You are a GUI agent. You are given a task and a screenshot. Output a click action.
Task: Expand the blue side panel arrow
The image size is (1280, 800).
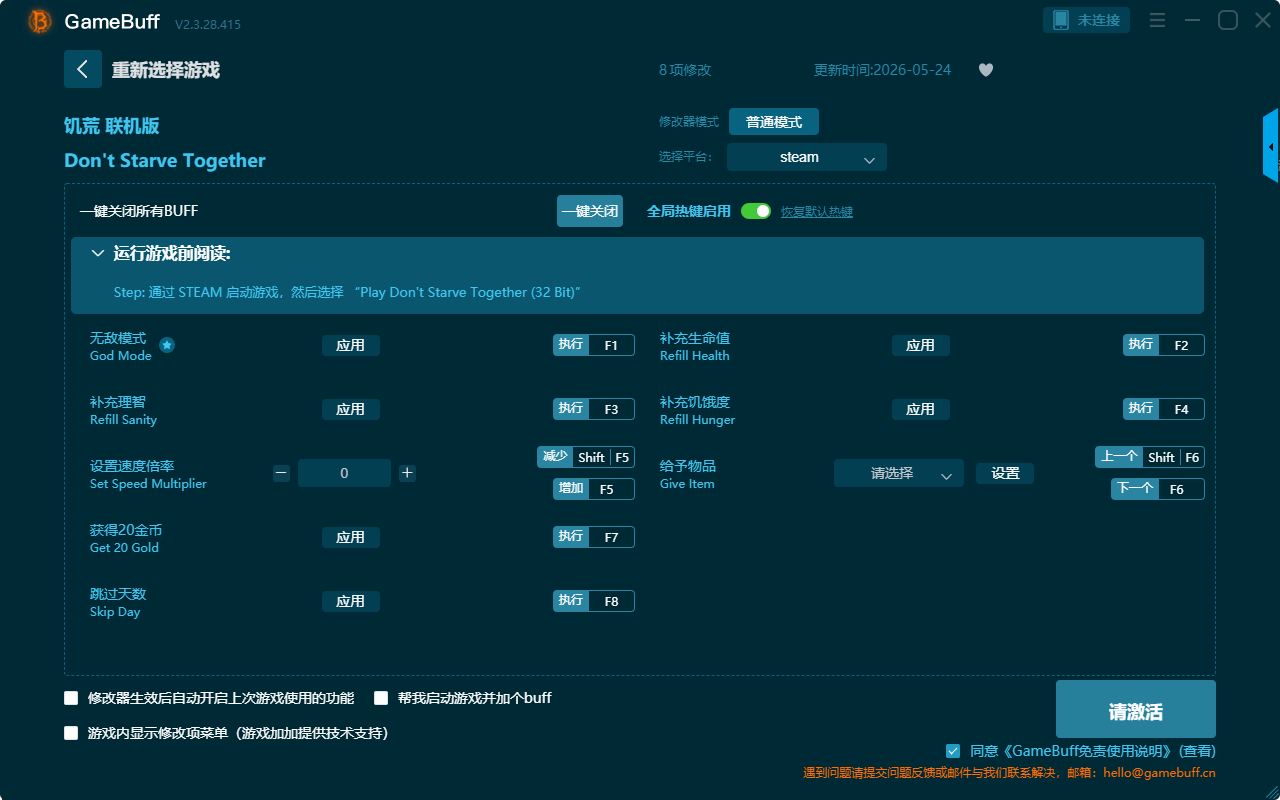1271,146
